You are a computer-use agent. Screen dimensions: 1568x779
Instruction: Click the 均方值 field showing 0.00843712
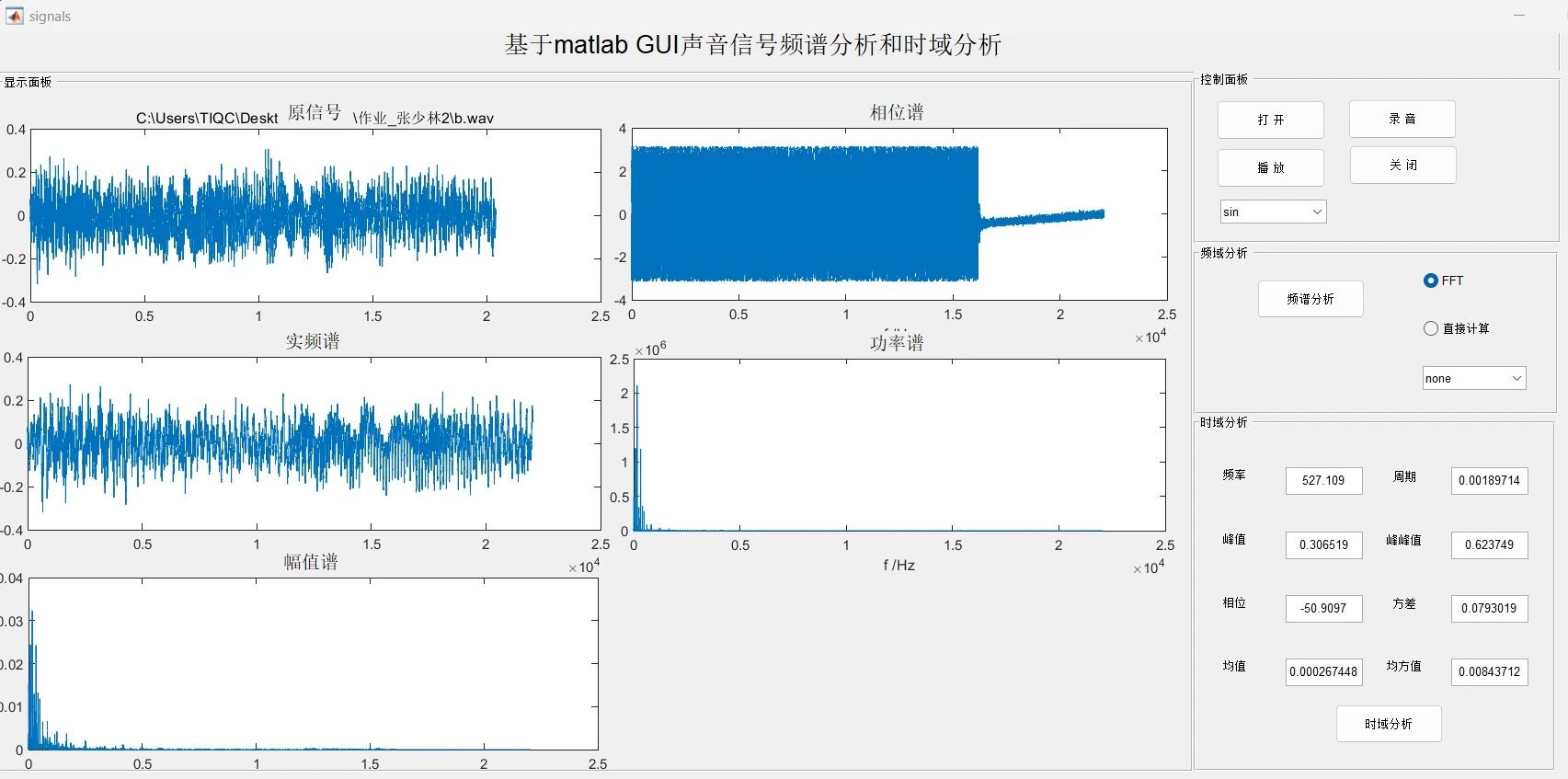(1490, 671)
